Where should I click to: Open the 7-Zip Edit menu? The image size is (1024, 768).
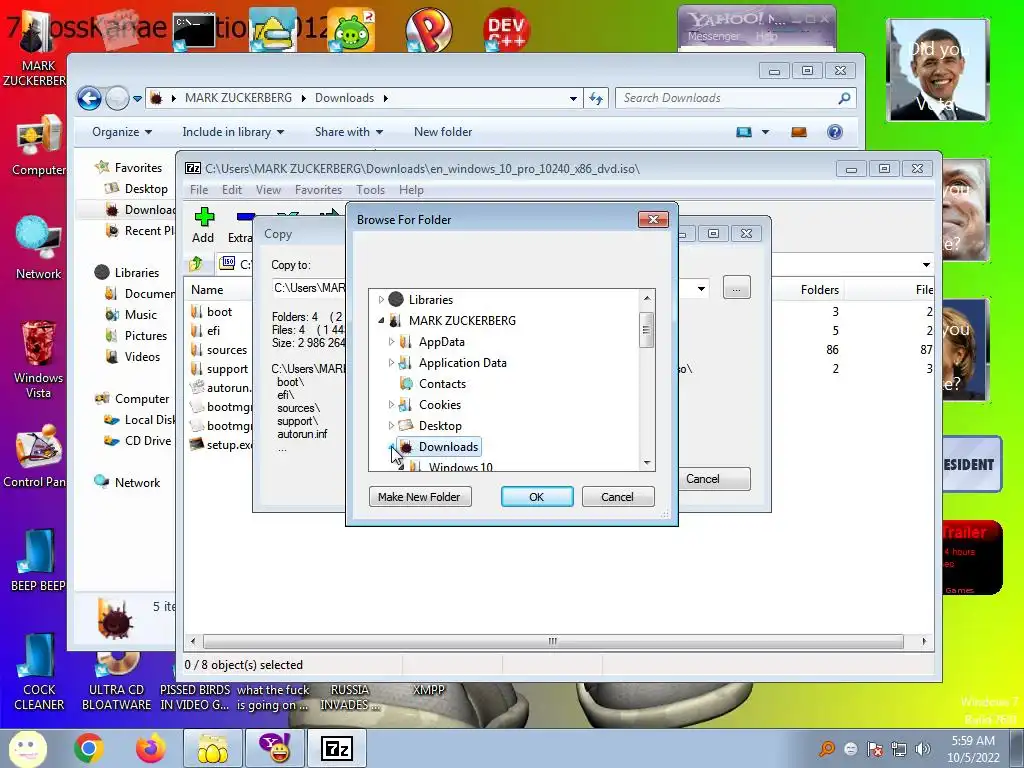232,190
